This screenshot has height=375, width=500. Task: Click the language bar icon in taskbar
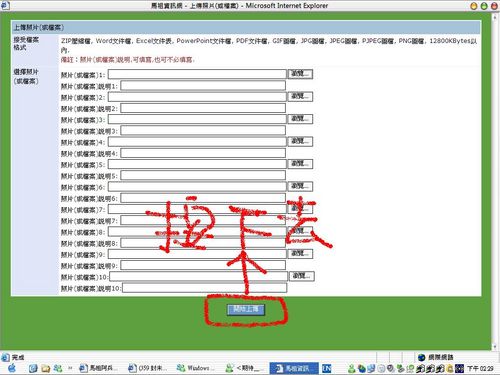point(327,368)
